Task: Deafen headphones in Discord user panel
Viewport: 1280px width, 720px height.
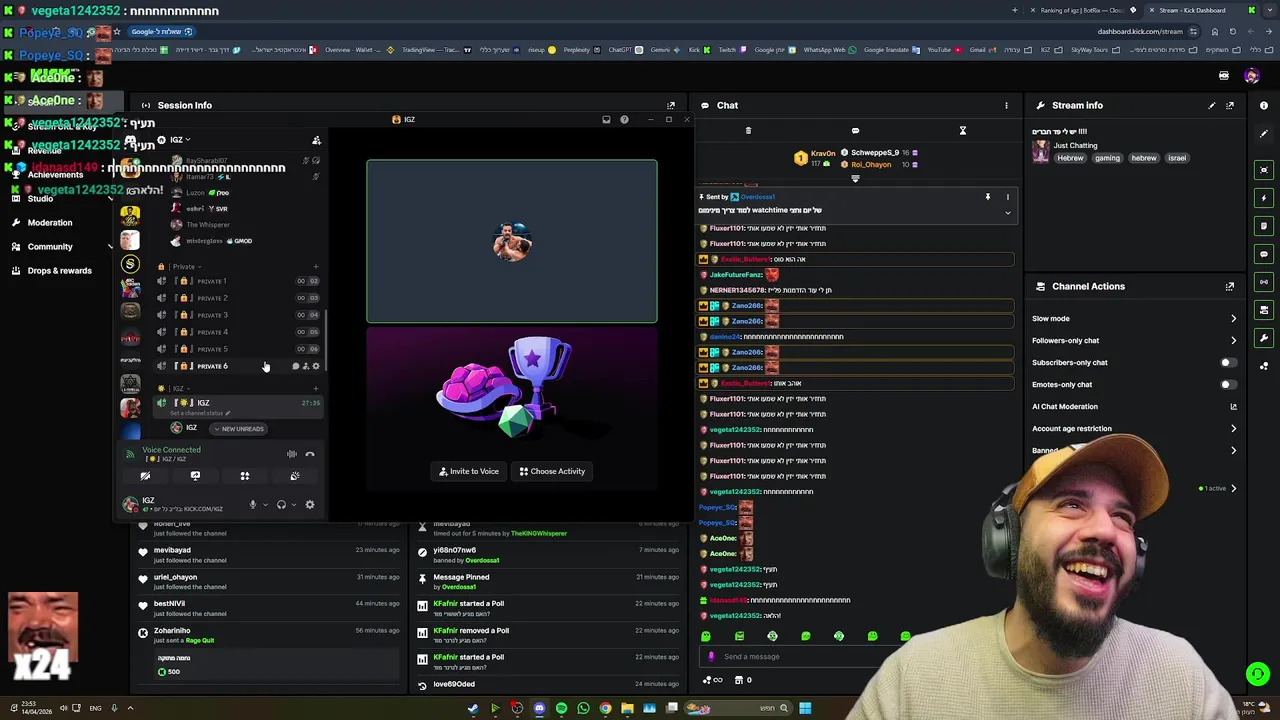Action: 281,505
